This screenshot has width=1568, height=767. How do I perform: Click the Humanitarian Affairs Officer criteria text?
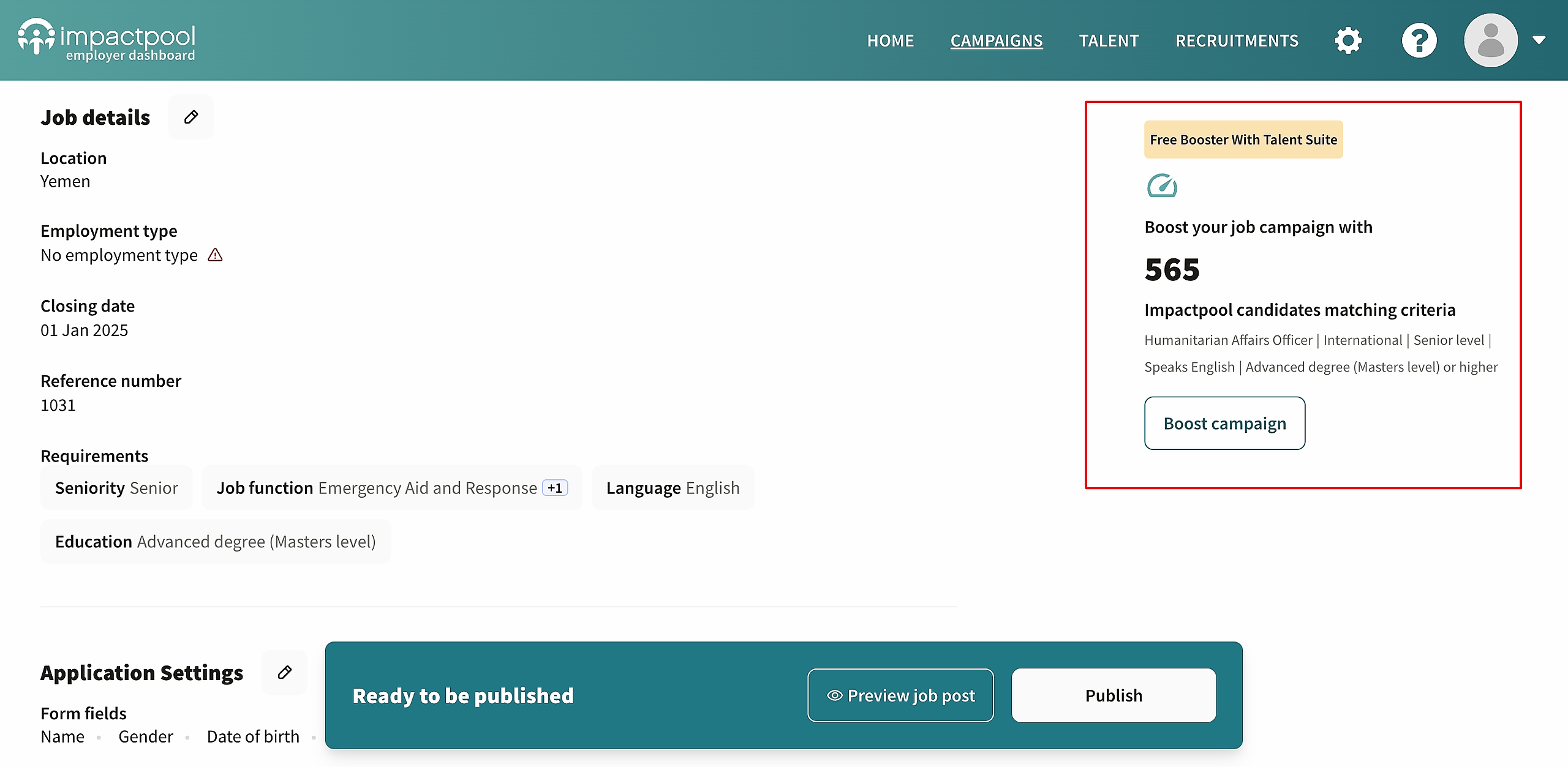pos(1228,340)
